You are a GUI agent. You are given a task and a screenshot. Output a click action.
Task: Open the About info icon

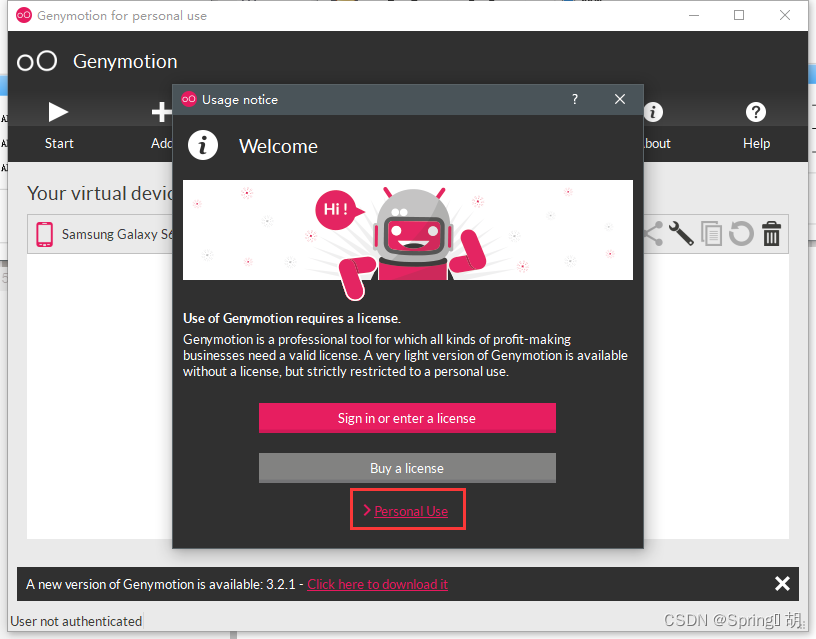[x=654, y=112]
